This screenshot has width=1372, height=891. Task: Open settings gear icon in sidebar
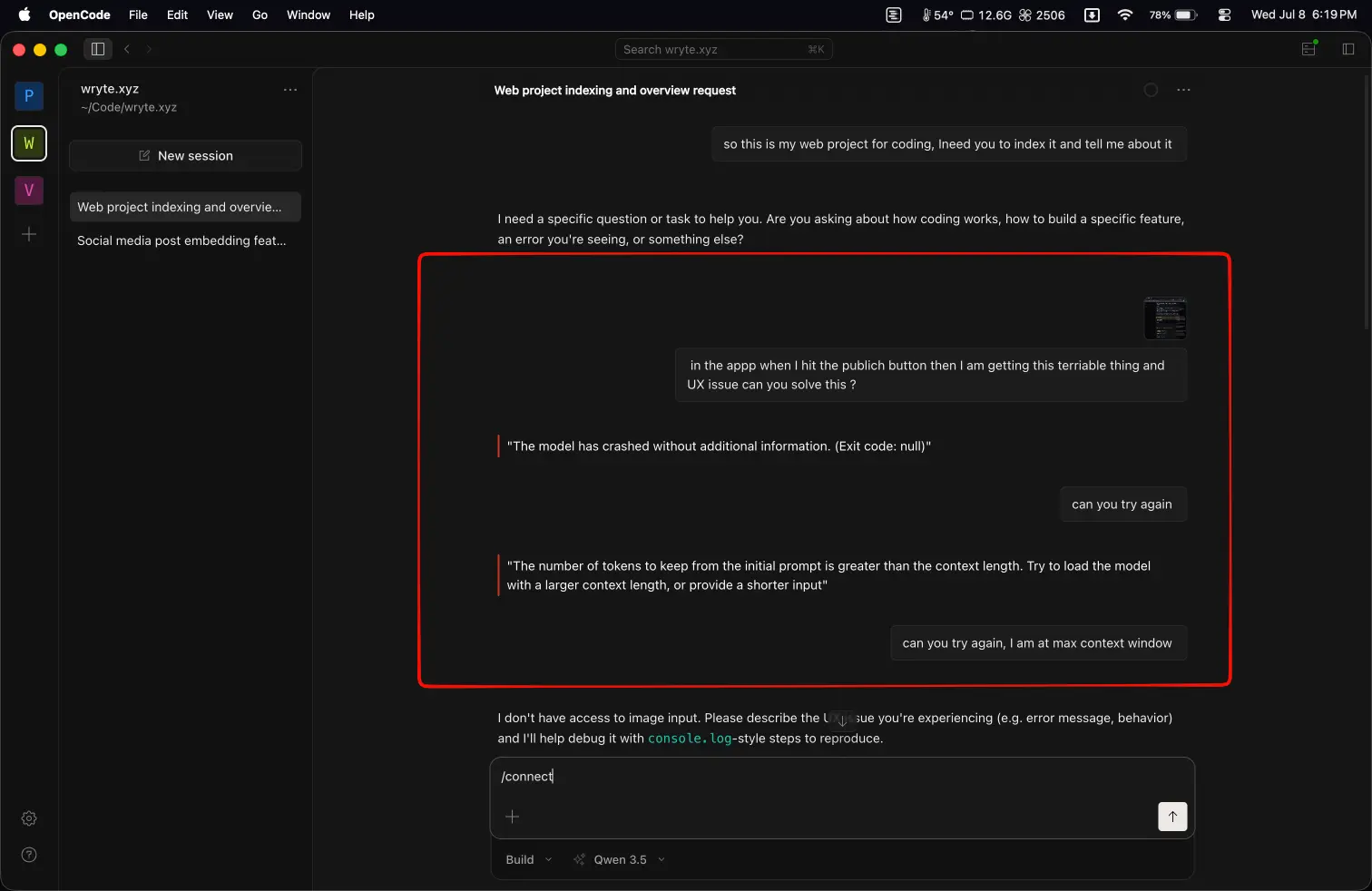29,818
